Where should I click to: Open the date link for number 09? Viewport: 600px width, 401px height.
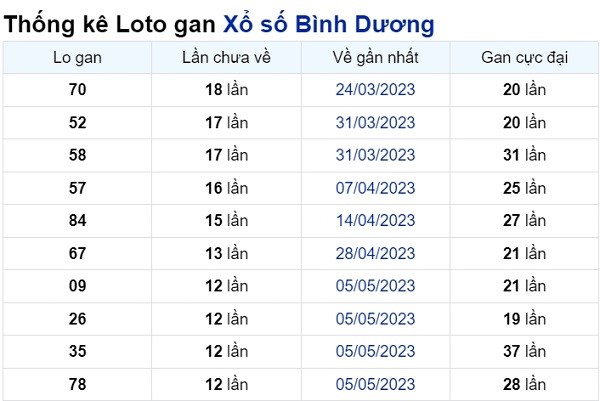click(375, 286)
